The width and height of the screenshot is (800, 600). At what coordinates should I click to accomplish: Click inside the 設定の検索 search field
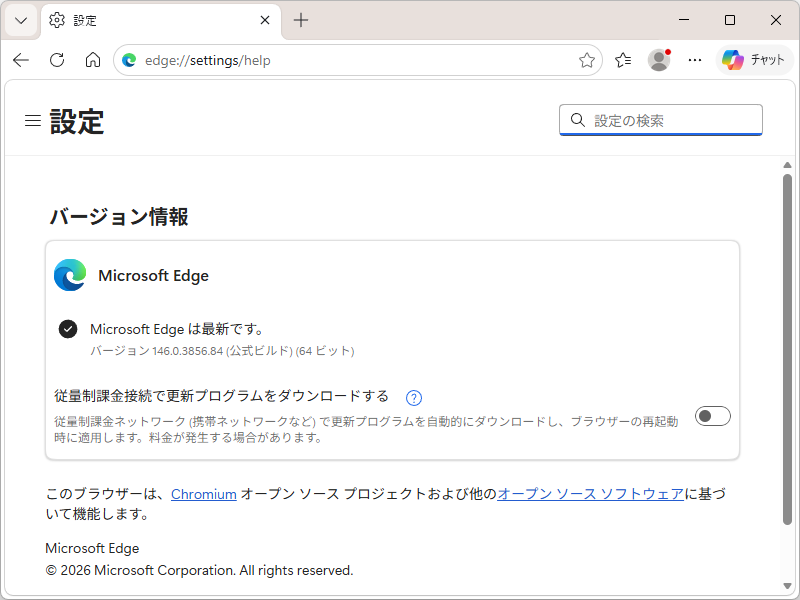click(x=660, y=120)
